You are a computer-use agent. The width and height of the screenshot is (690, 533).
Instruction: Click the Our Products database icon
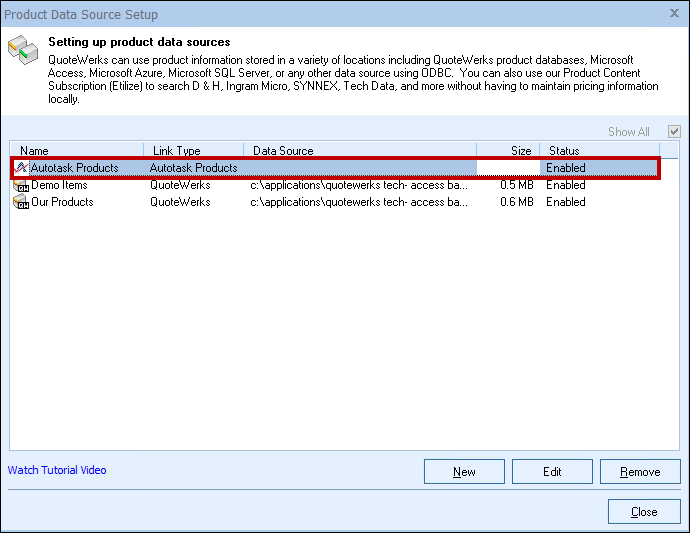21,202
